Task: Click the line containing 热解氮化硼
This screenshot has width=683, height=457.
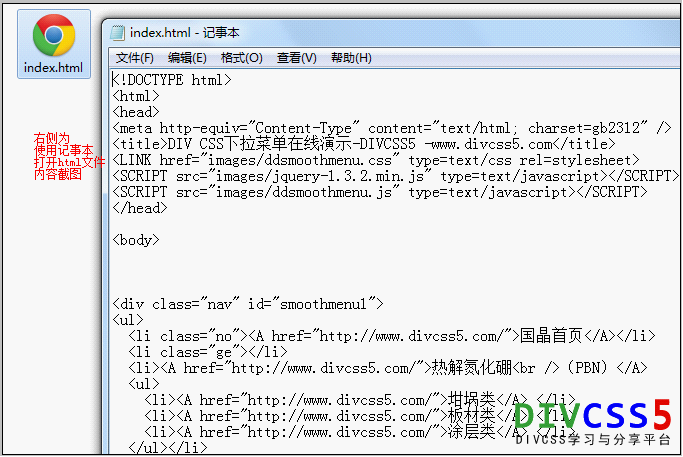Action: (388, 368)
